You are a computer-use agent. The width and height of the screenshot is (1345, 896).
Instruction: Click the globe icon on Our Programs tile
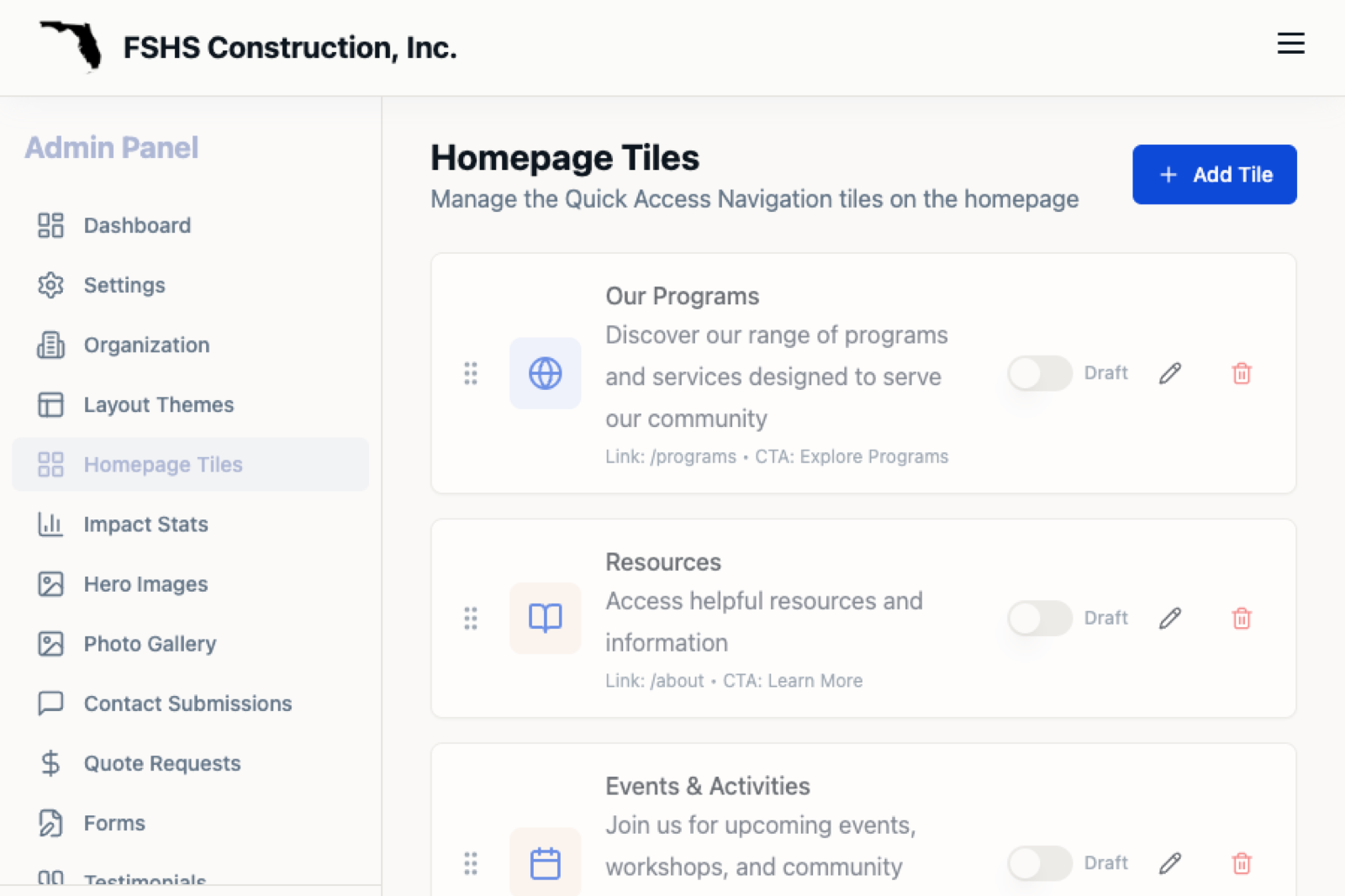click(545, 374)
